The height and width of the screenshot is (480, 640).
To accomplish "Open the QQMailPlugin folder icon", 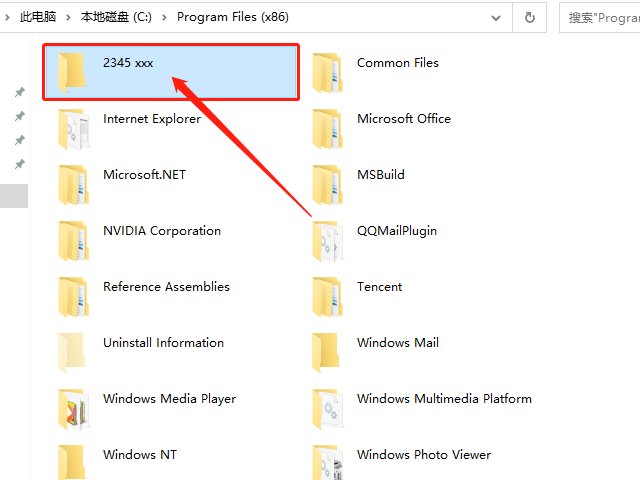I will pos(327,240).
